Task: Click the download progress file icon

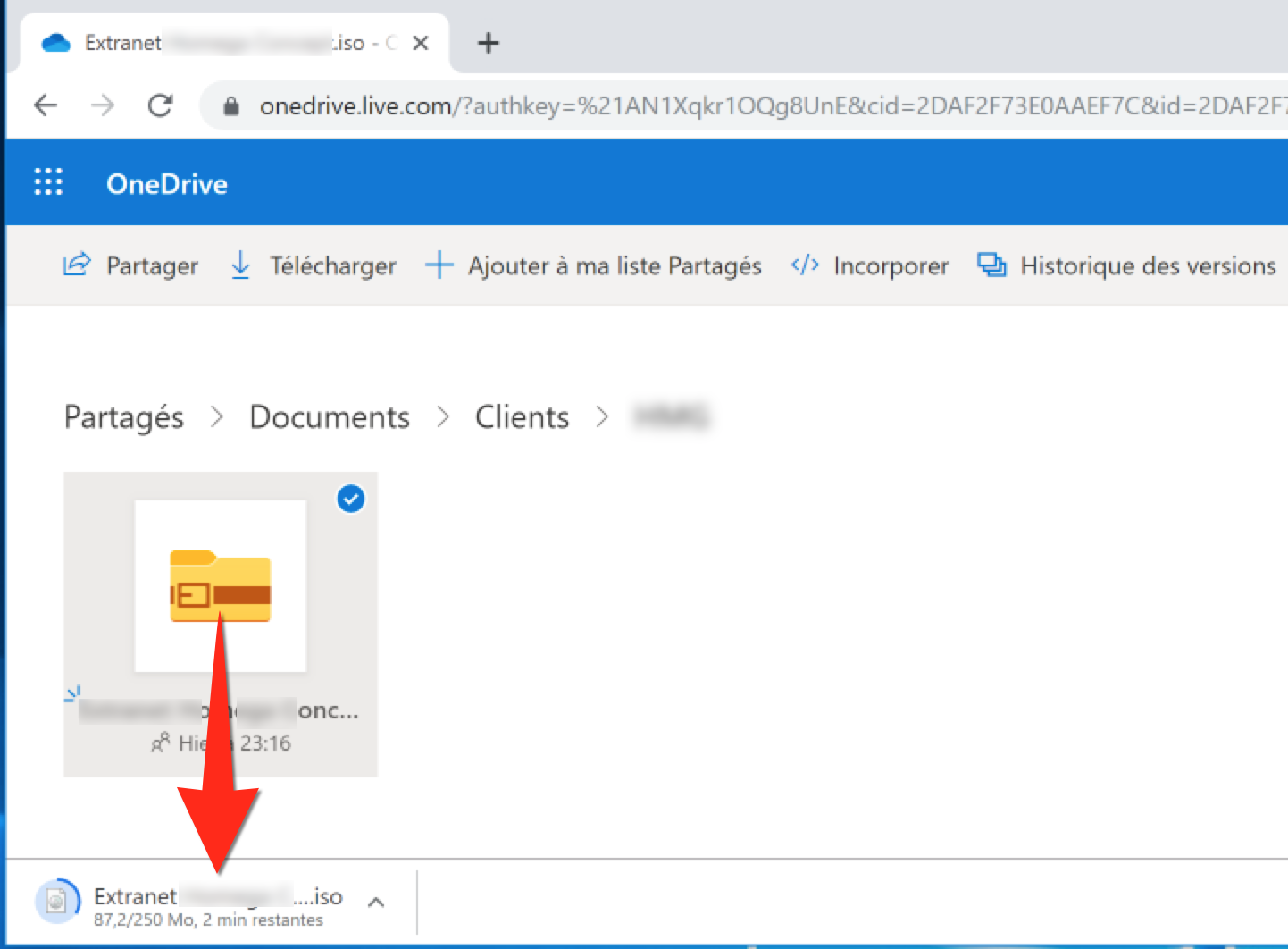Action: pyautogui.click(x=56, y=901)
